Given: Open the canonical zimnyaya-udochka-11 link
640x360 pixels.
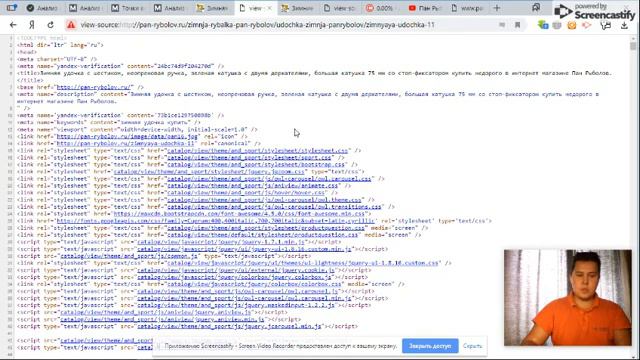Looking at the screenshot, I should (x=127, y=143).
